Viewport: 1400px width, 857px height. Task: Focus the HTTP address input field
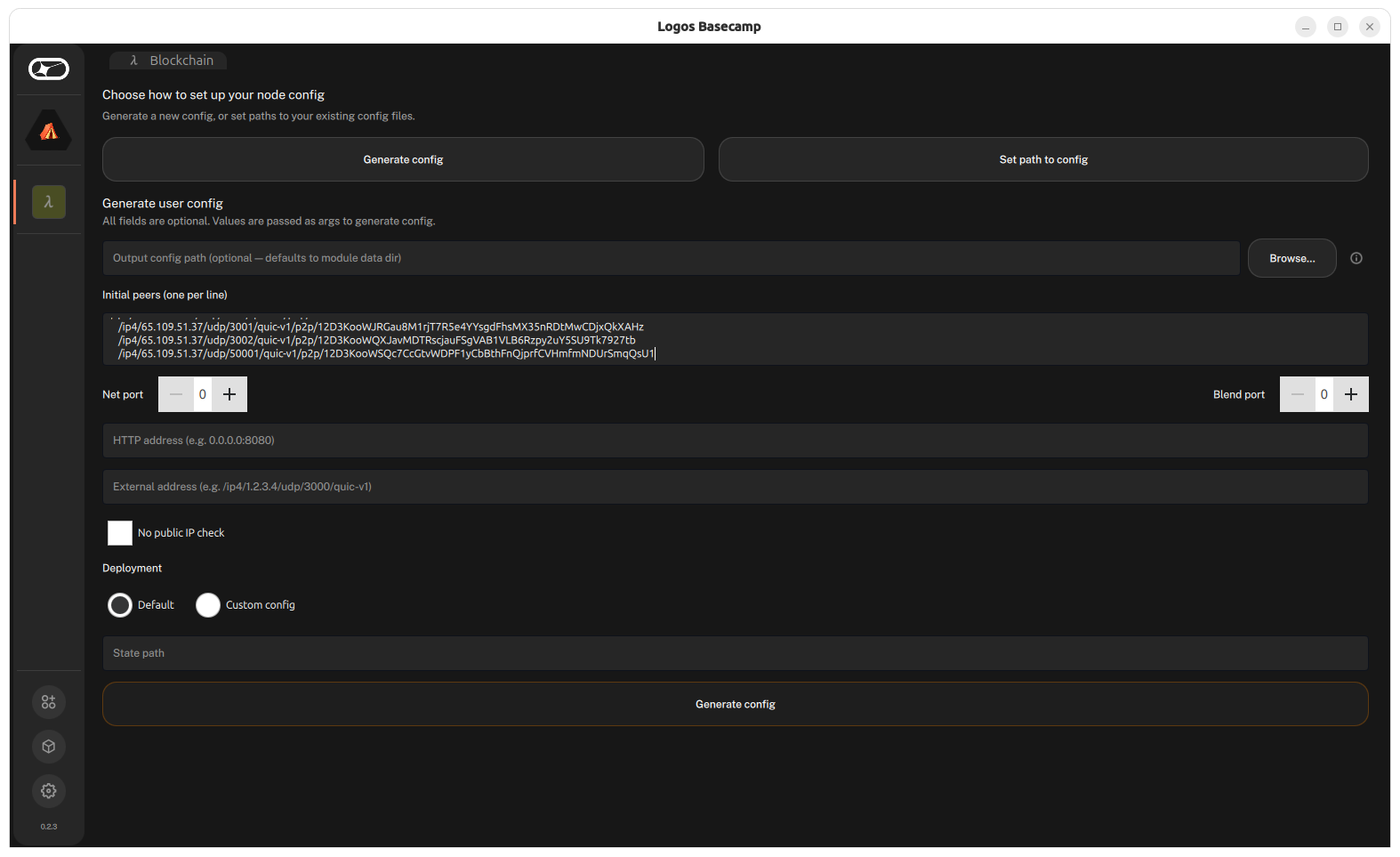[x=736, y=441]
